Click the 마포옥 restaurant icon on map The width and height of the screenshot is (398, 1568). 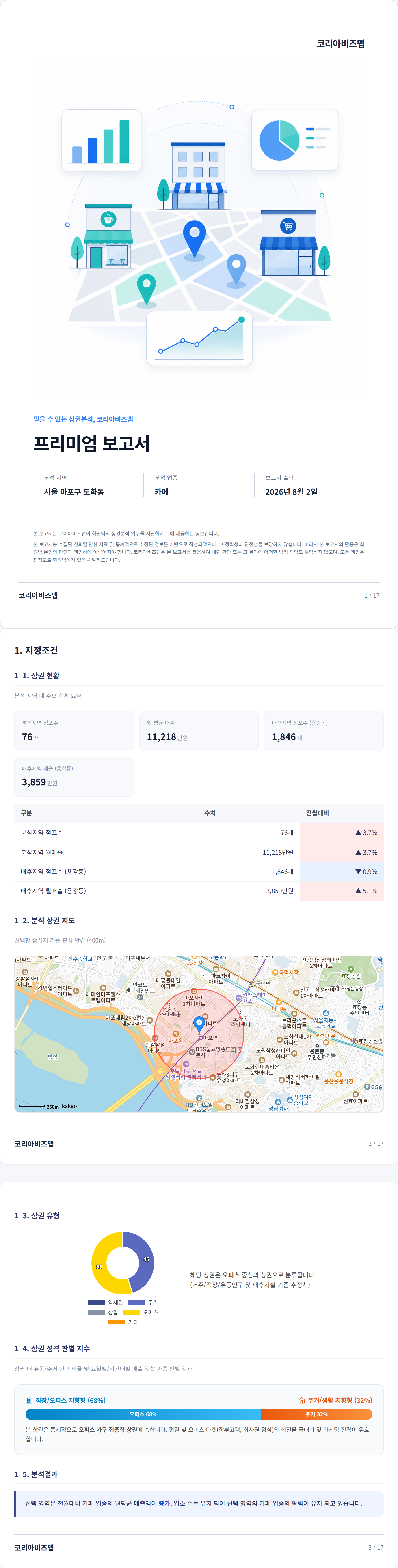[175, 1034]
